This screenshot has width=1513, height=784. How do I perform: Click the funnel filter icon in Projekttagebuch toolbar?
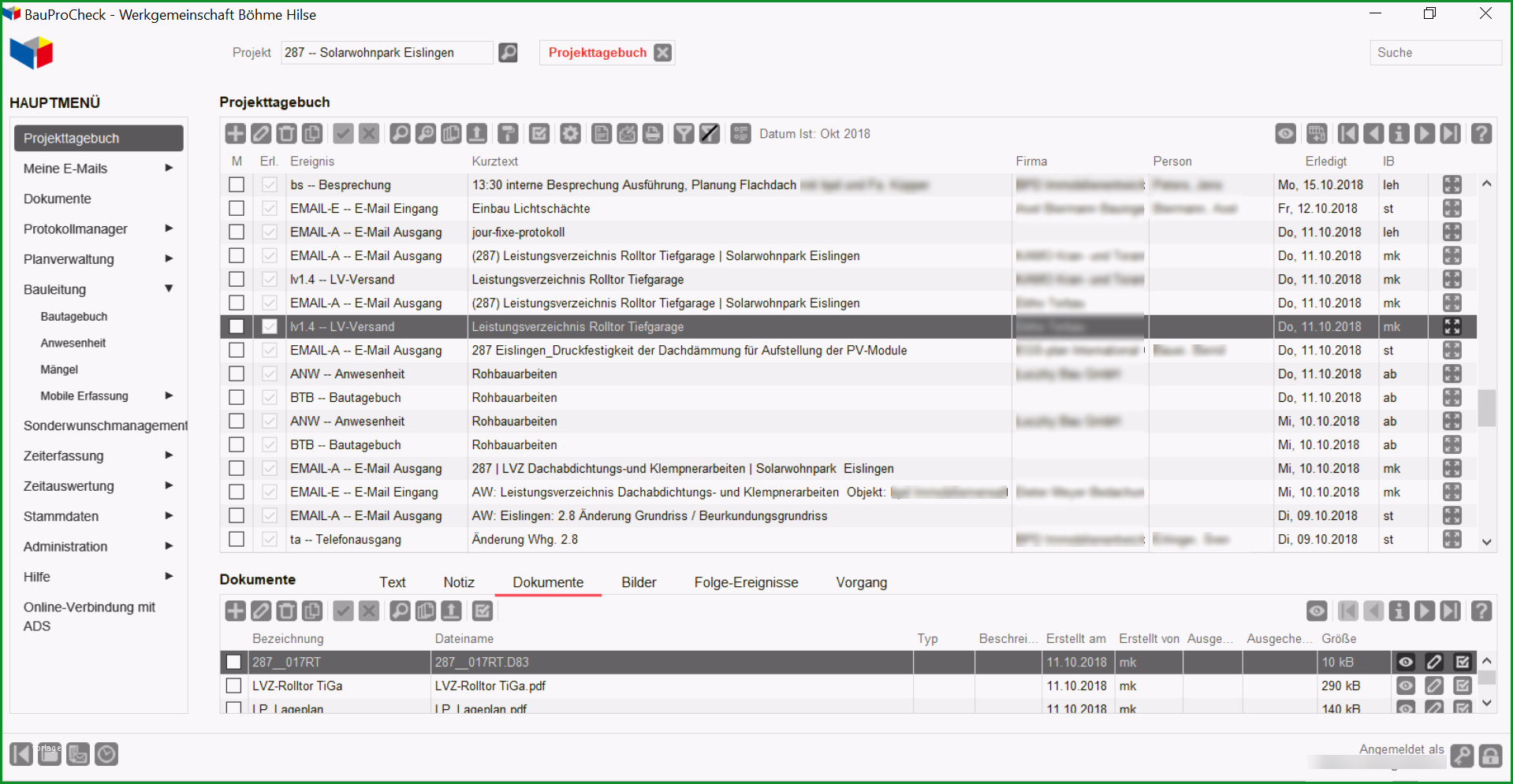tap(684, 133)
